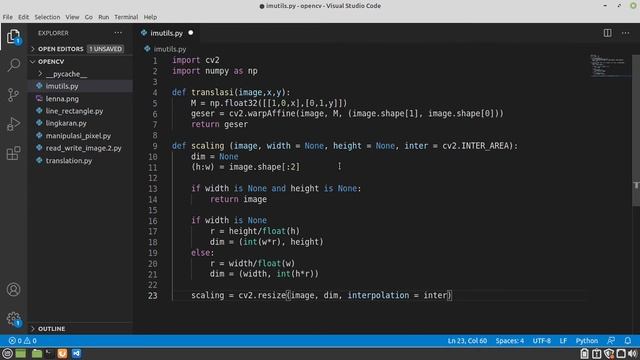Open notifications bell in status bar

click(628, 340)
